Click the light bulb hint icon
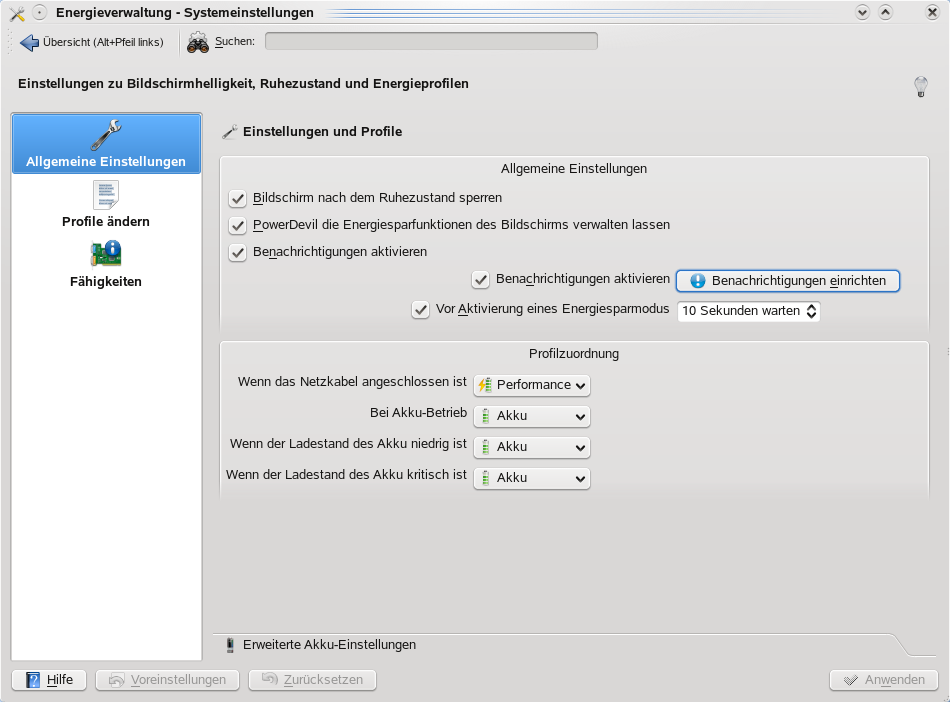This screenshot has height=702, width=950. click(920, 86)
